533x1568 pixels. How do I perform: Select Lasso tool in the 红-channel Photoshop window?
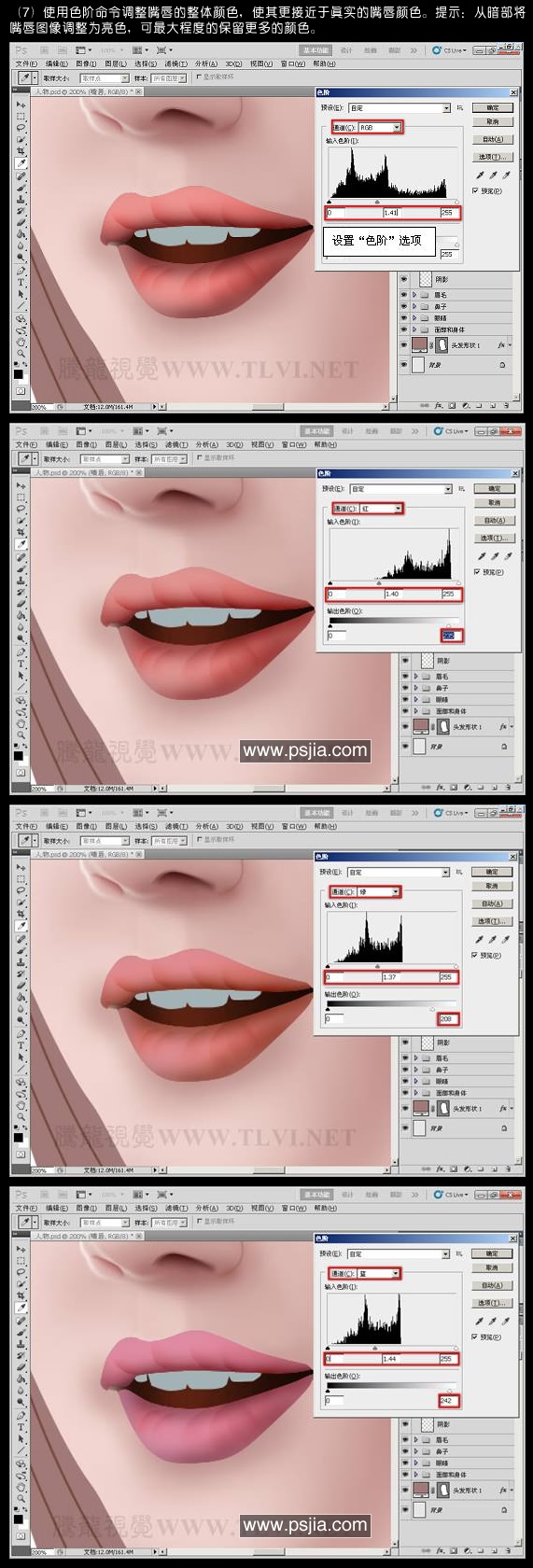pyautogui.click(x=20, y=509)
